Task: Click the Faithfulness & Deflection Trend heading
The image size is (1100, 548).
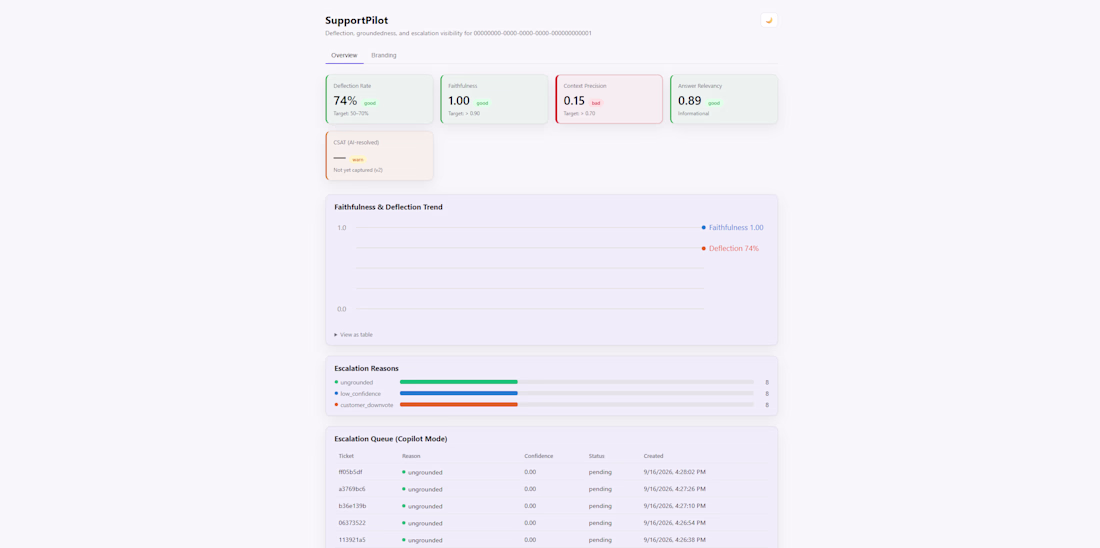Action: (x=388, y=207)
